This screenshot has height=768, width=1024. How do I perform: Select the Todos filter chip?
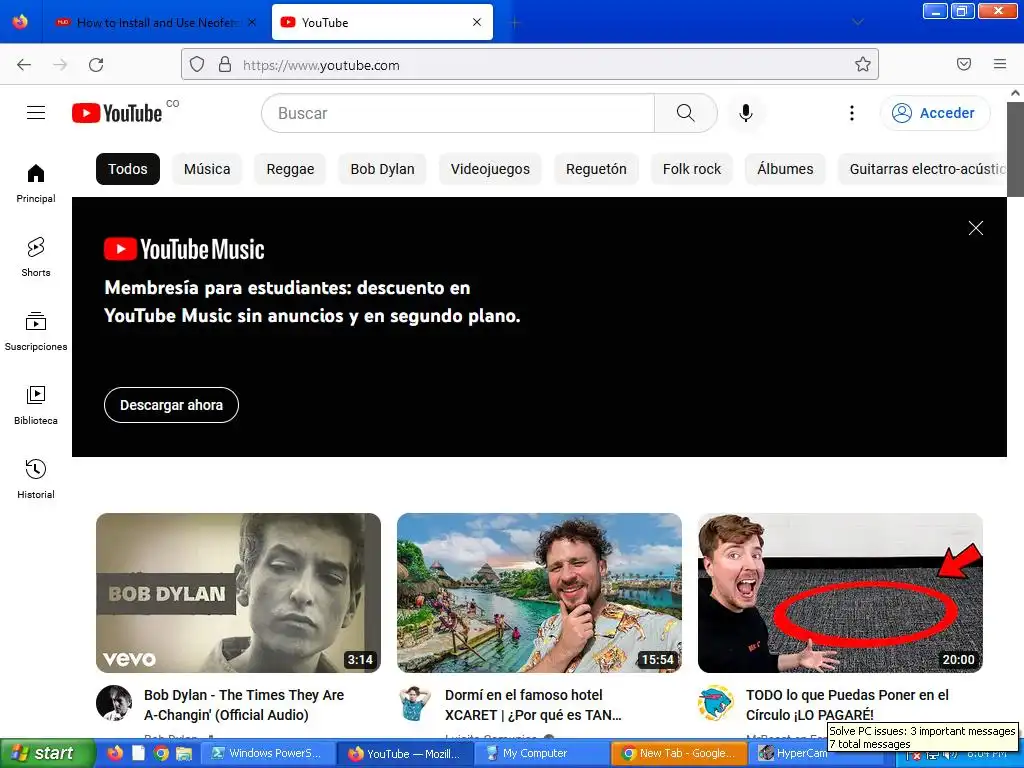pyautogui.click(x=128, y=169)
